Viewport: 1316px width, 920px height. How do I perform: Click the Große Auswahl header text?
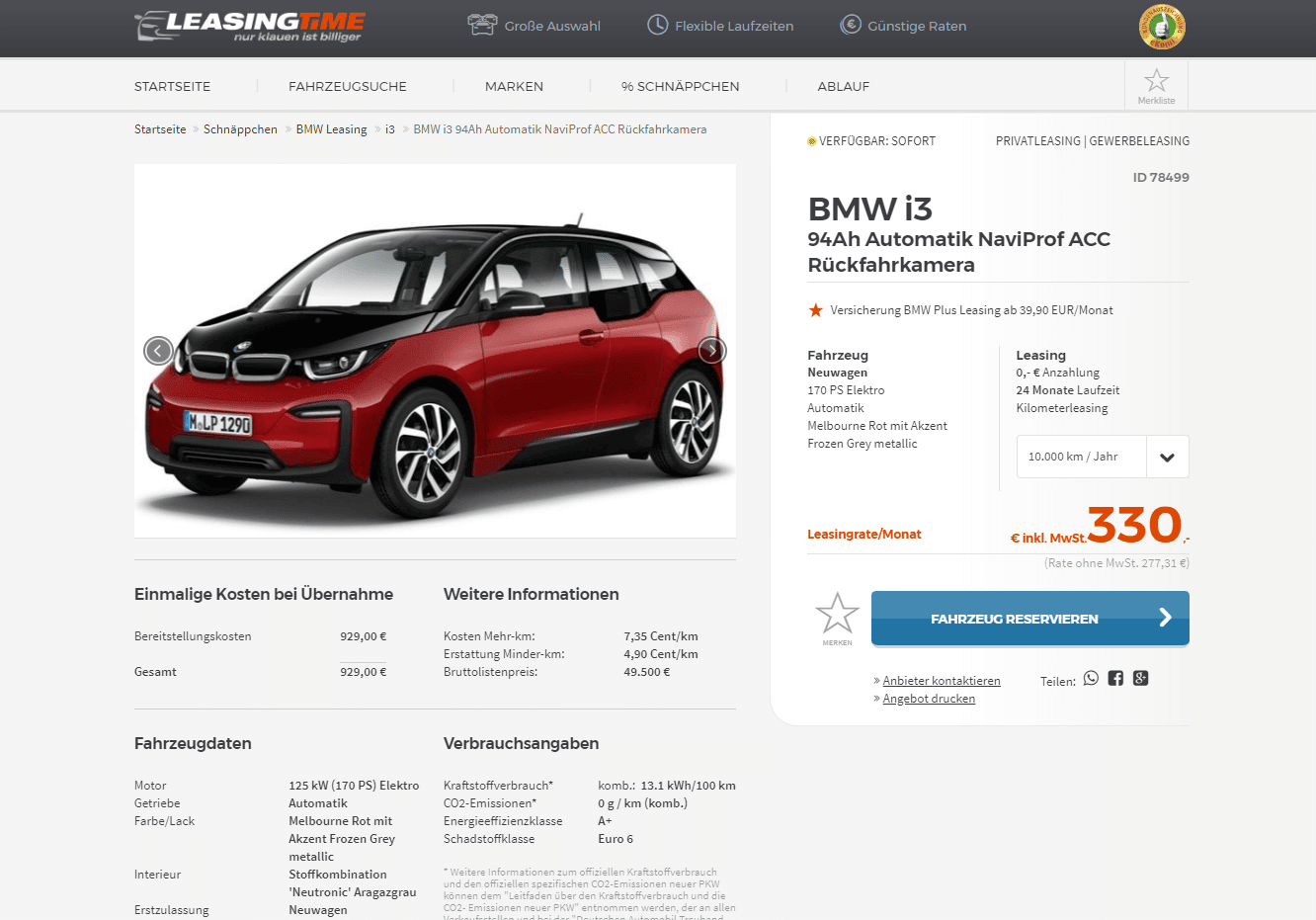(552, 26)
